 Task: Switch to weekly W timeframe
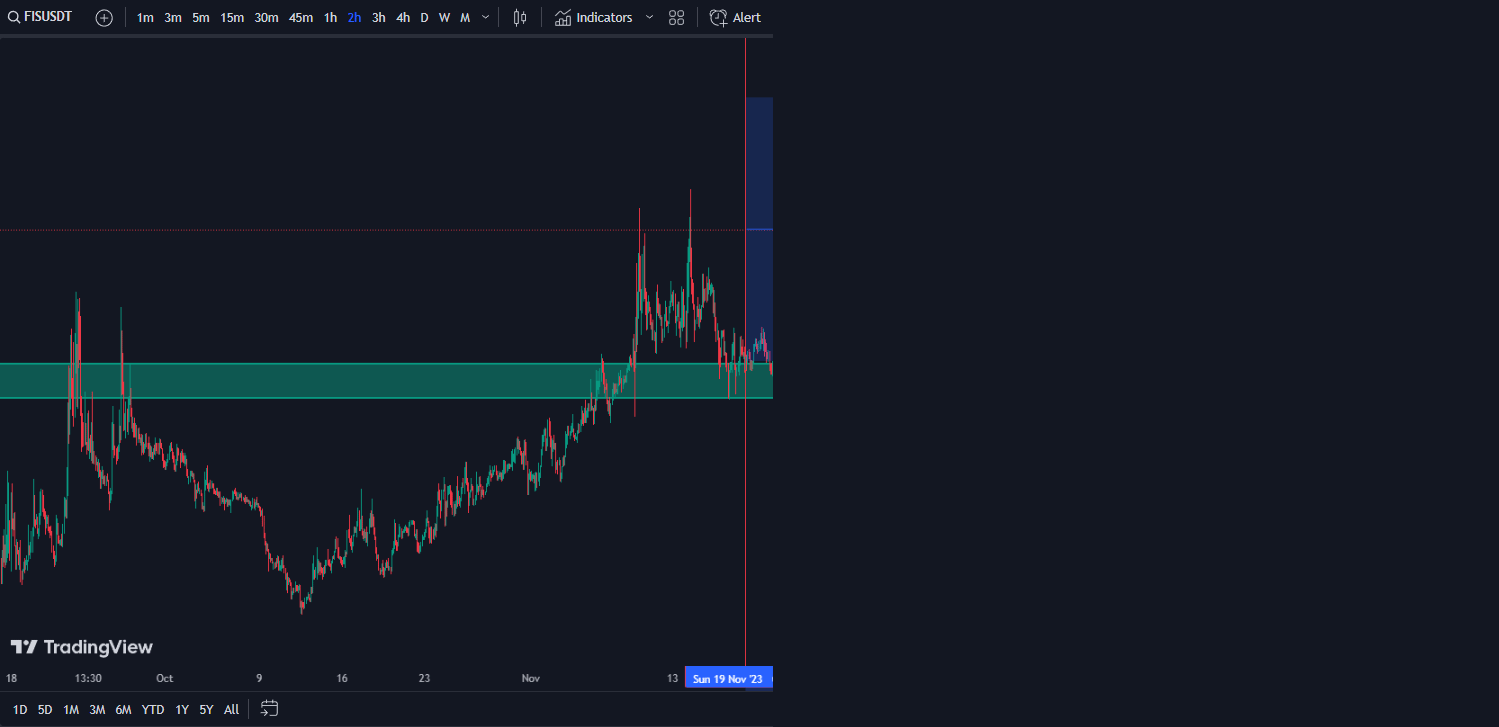coord(444,18)
